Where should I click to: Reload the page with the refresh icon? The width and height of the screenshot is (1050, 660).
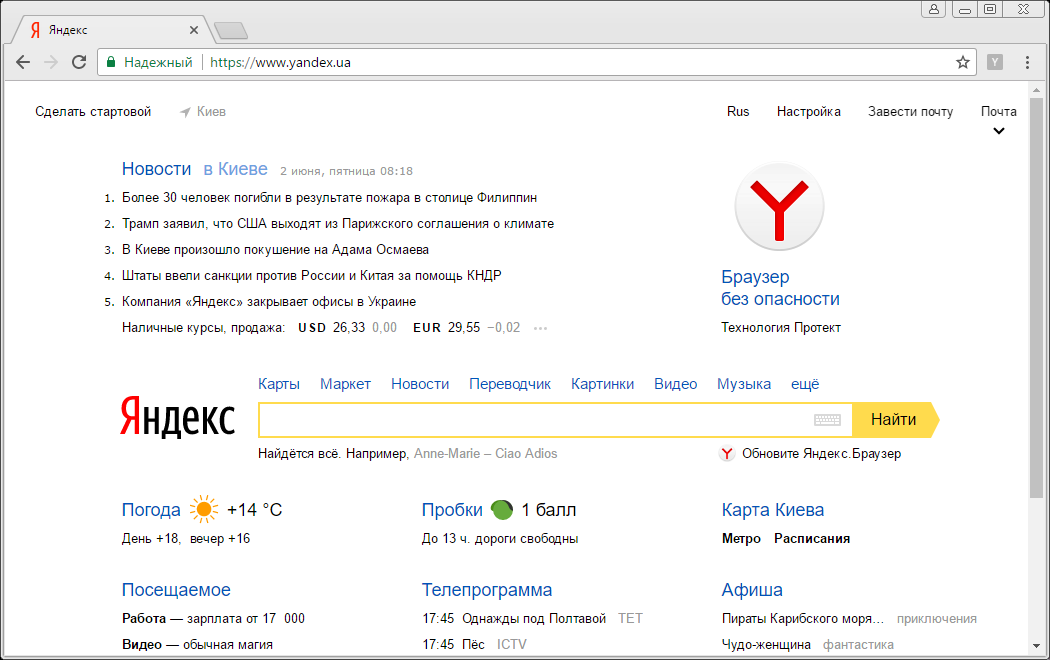click(79, 62)
